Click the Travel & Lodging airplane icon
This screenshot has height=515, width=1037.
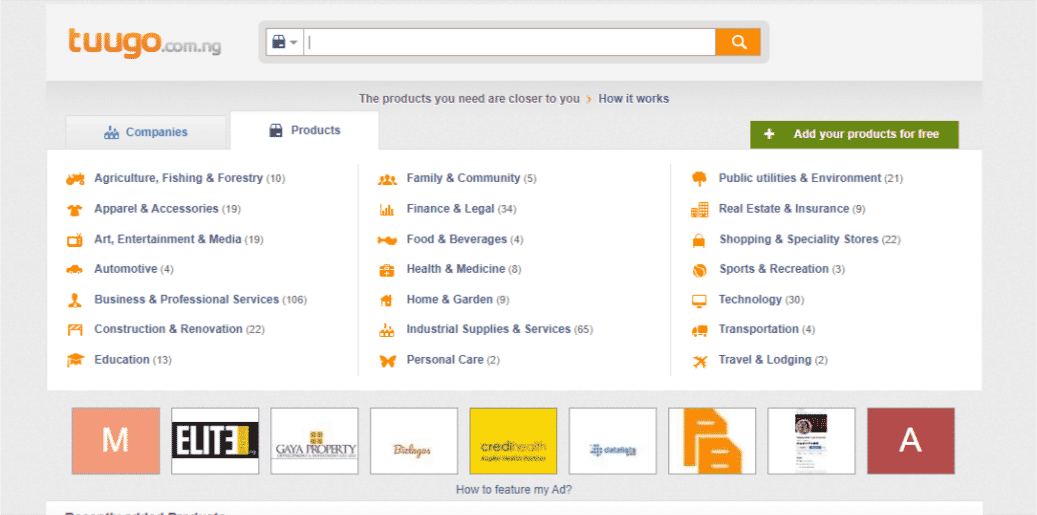[x=699, y=360]
